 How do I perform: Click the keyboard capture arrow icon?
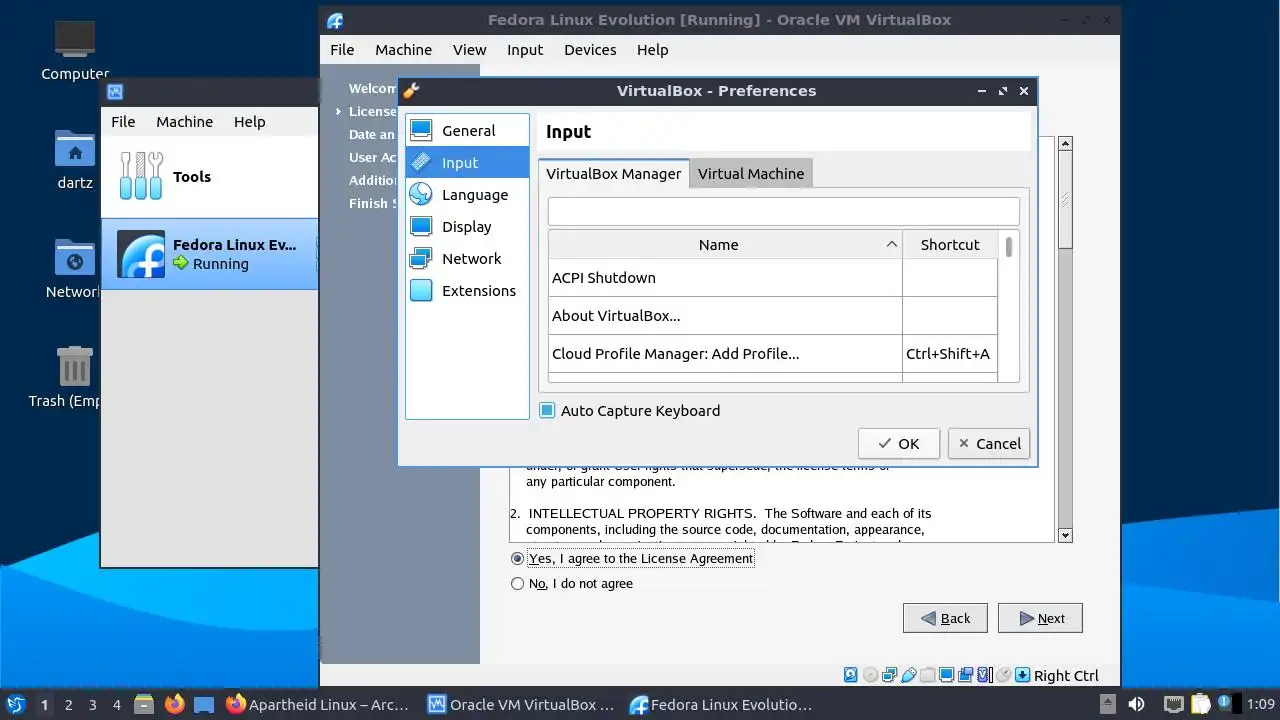click(x=1022, y=675)
